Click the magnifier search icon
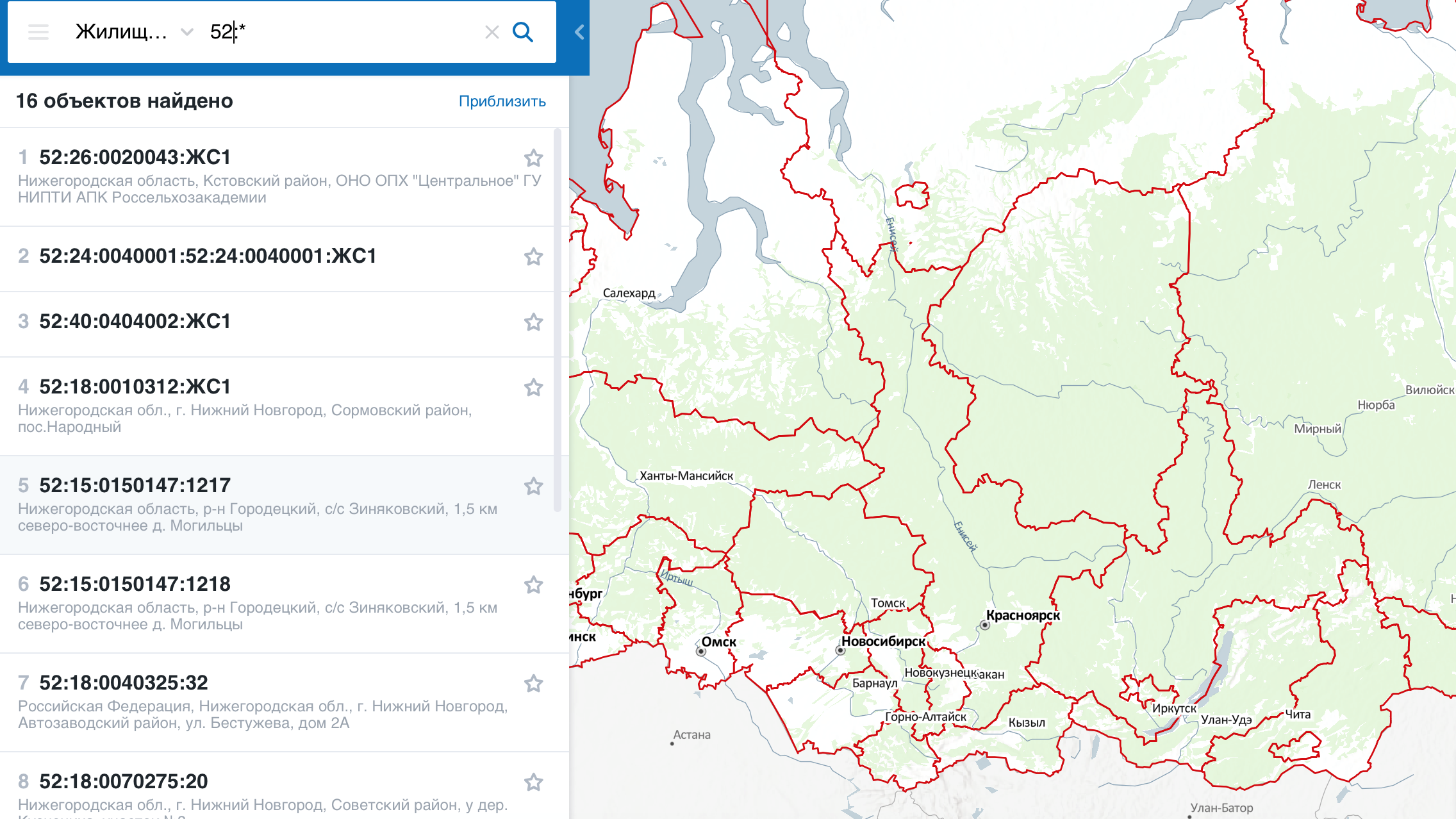 pos(523,32)
